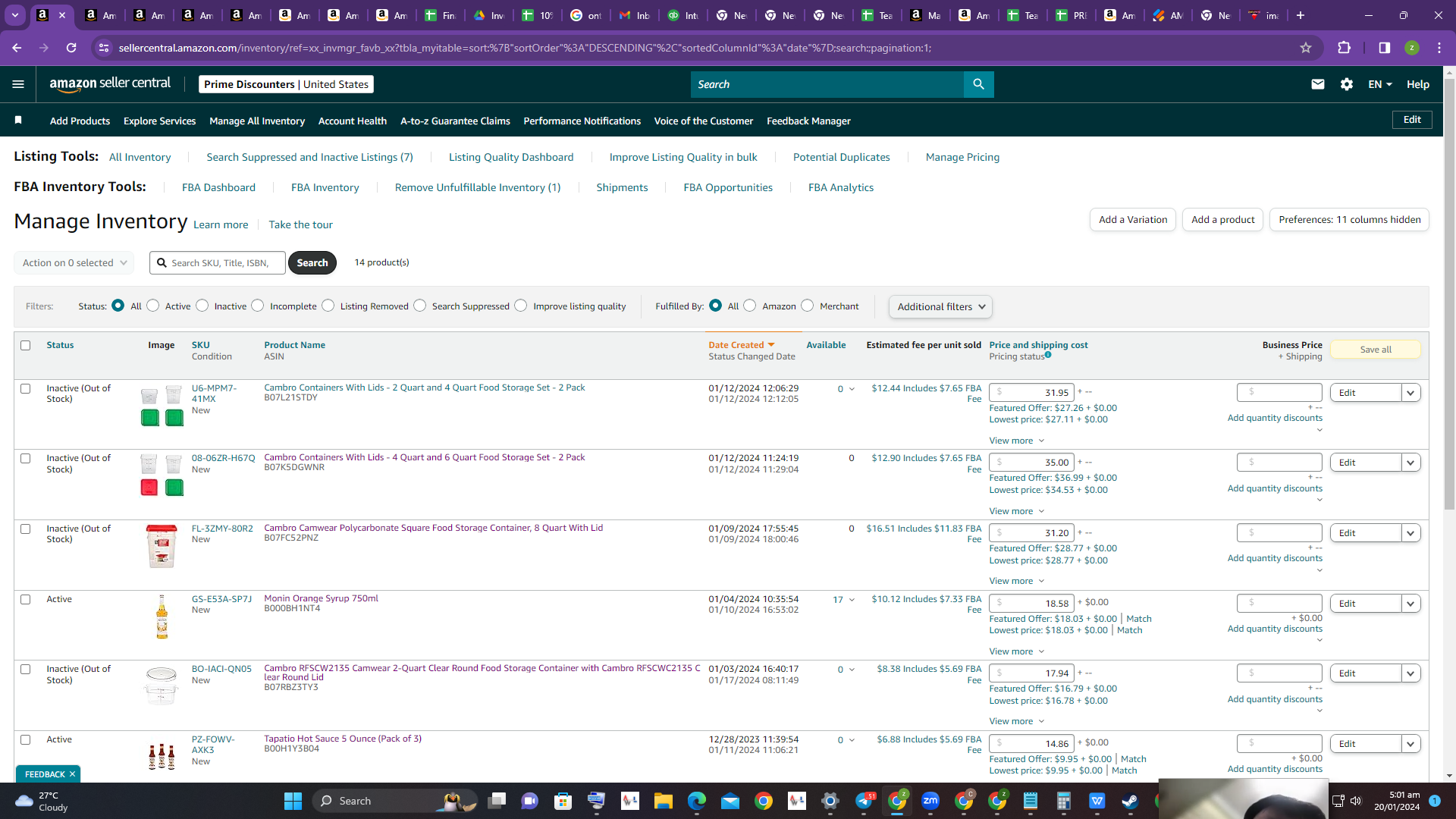Select Search Suppressed status radio
This screenshot has width=1456, height=819.
[420, 306]
